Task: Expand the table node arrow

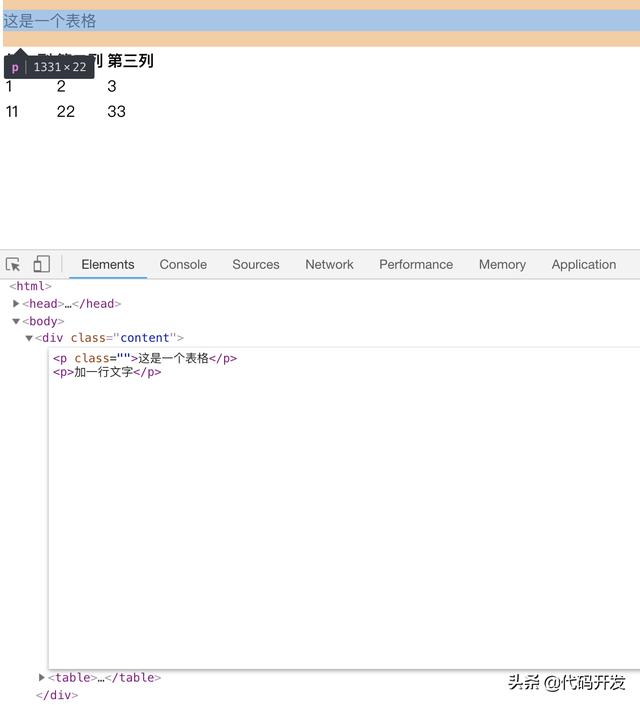Action: coord(41,677)
